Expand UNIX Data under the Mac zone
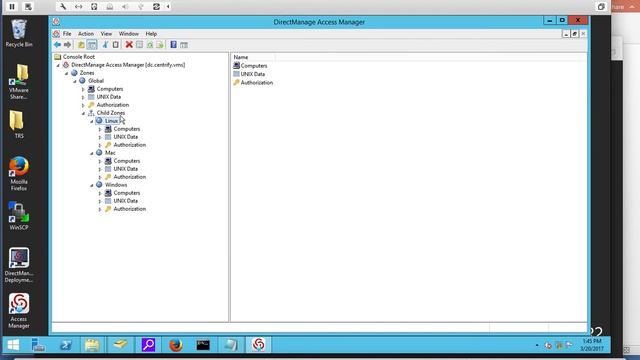The height and width of the screenshot is (360, 640). click(x=100, y=169)
